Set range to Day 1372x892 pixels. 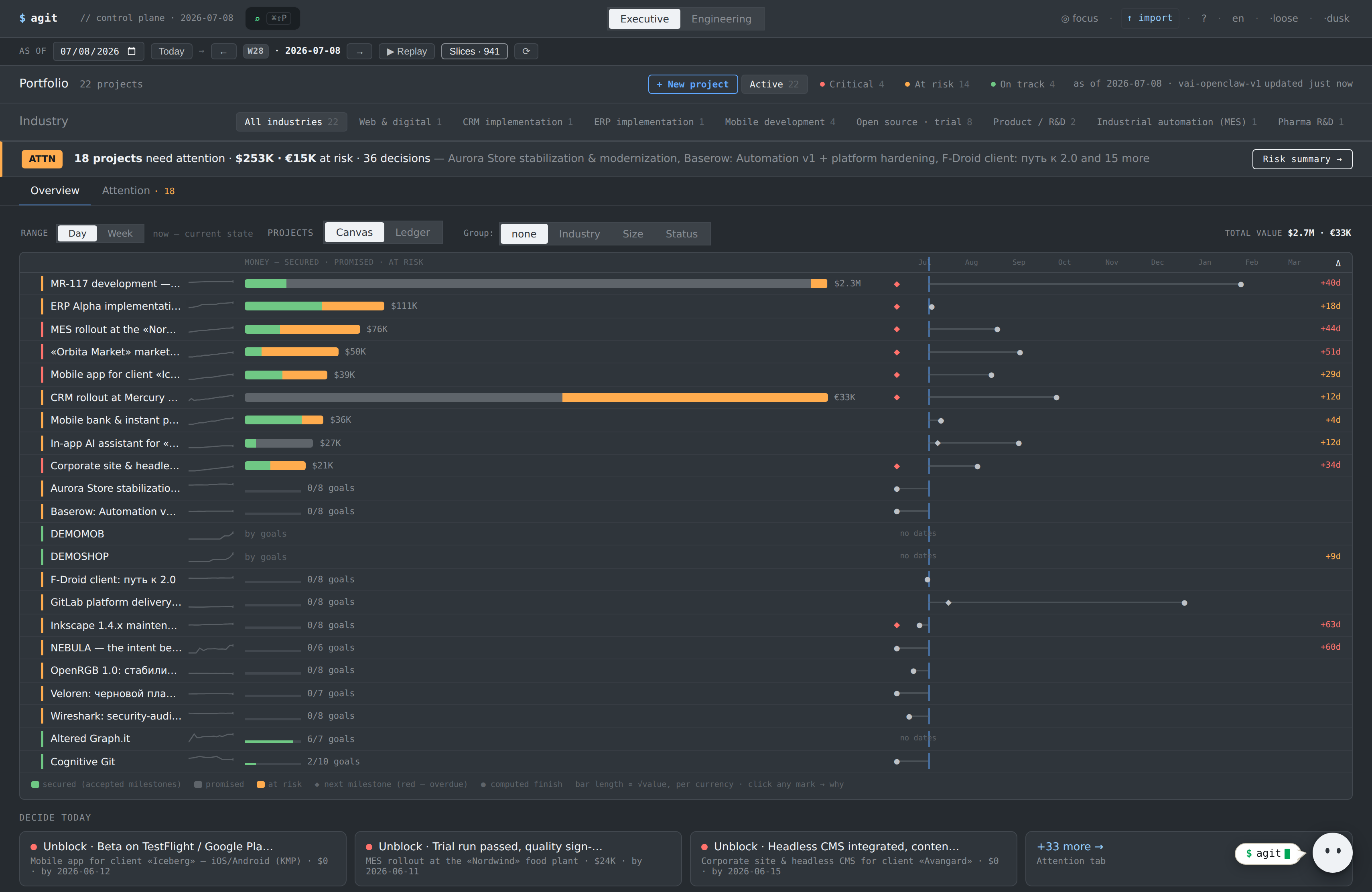(x=77, y=233)
